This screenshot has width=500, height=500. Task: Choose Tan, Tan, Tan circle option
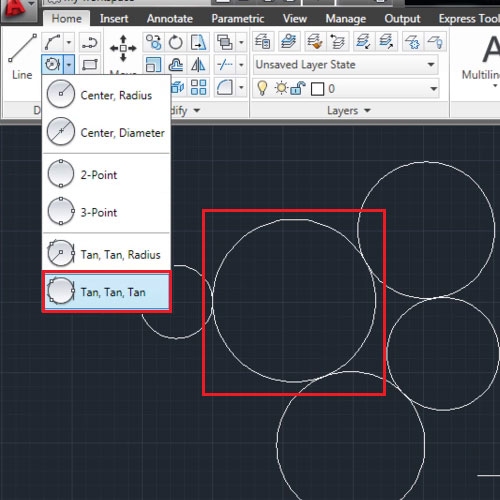point(107,292)
